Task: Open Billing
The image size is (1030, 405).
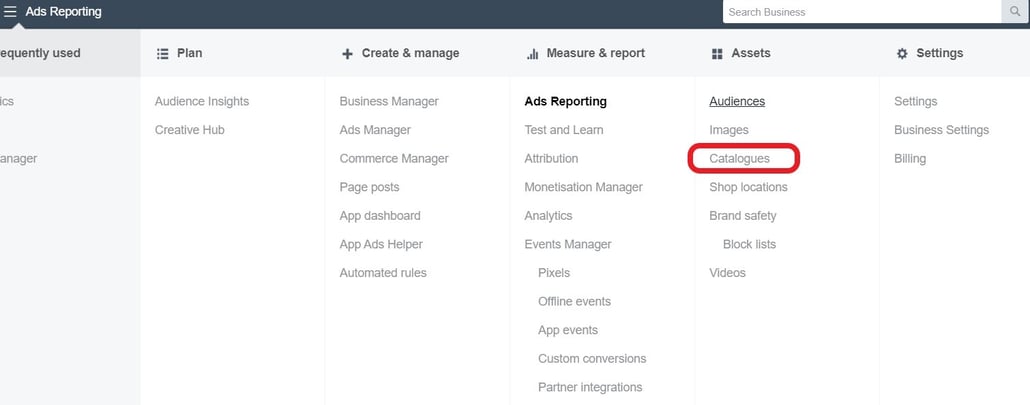Action: (x=910, y=158)
